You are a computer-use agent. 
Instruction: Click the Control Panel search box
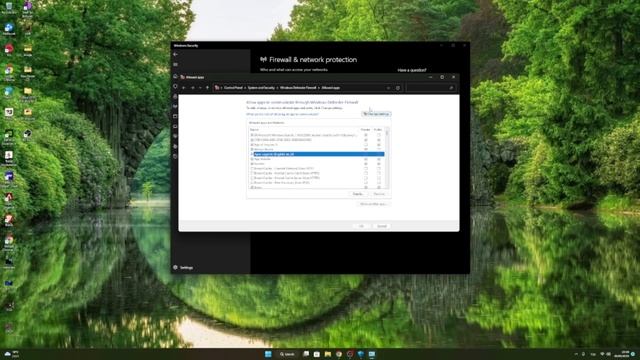(431, 88)
